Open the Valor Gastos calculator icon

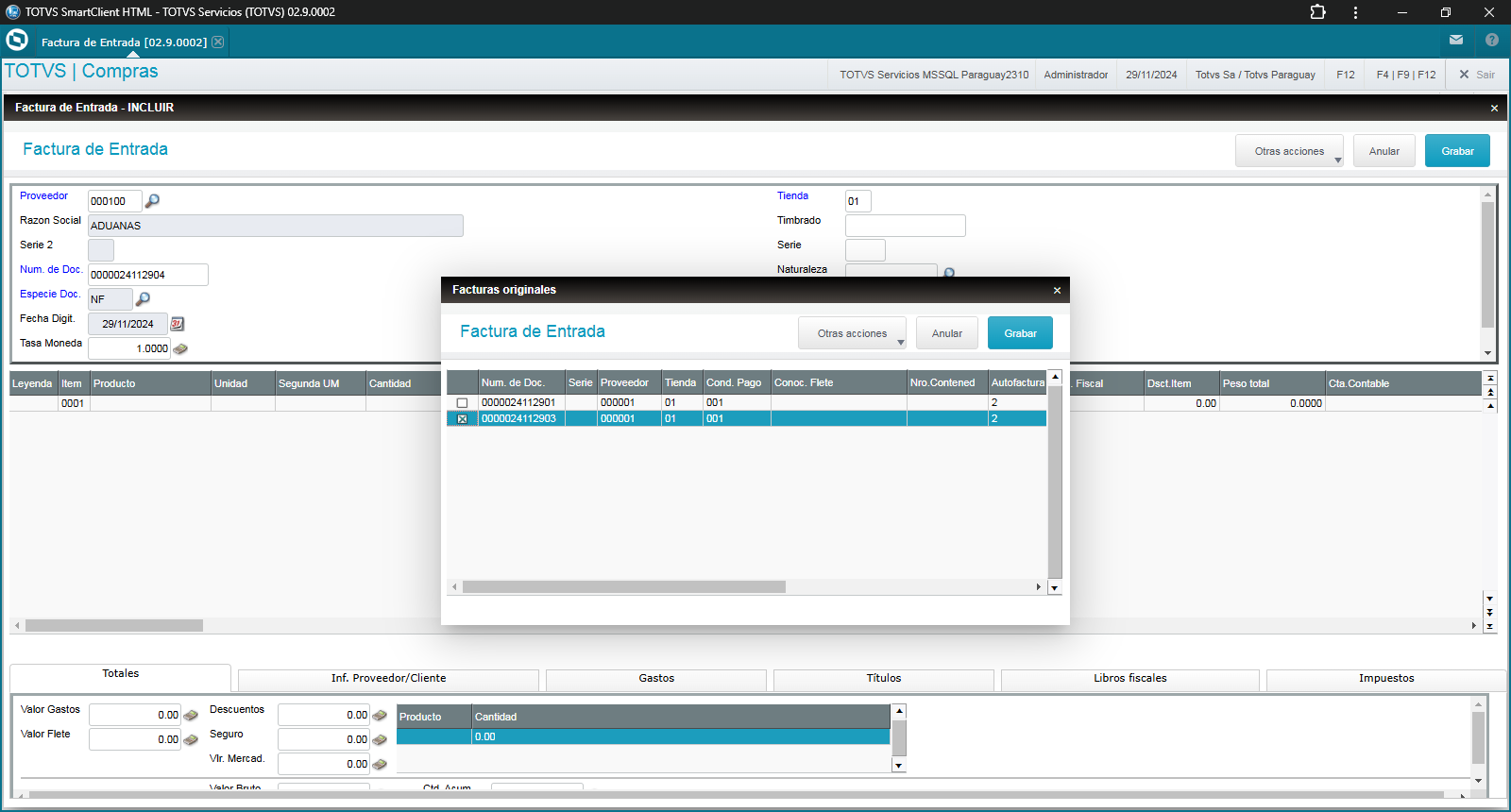(x=191, y=716)
